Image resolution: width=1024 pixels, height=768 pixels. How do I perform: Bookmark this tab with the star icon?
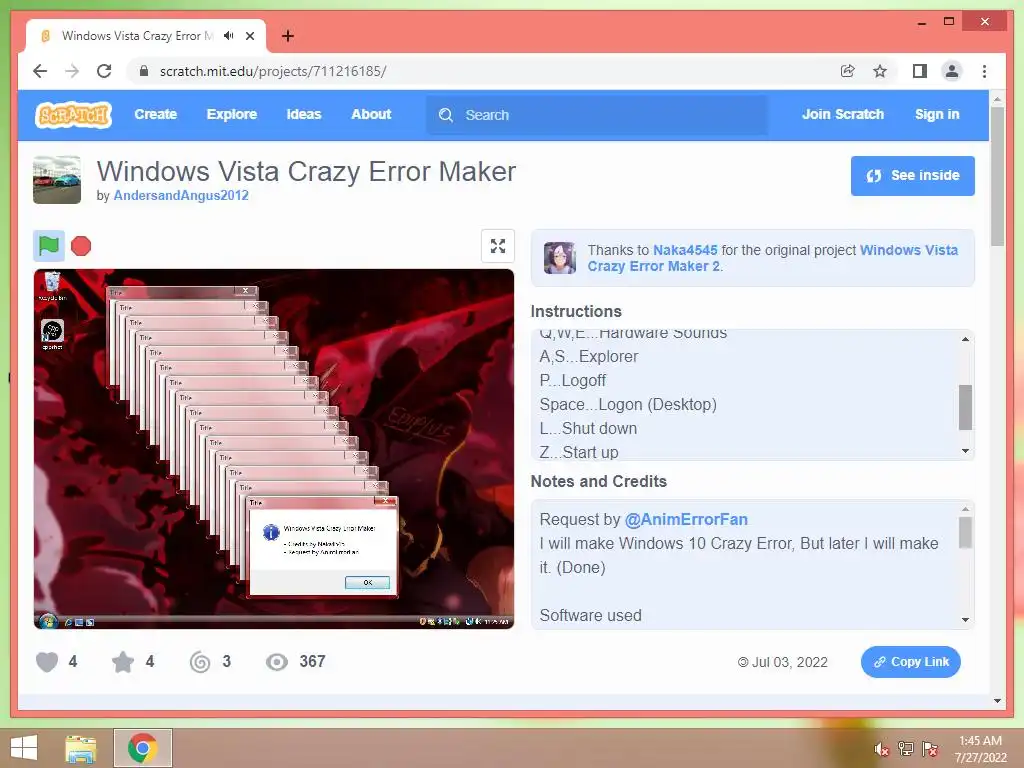click(x=880, y=71)
